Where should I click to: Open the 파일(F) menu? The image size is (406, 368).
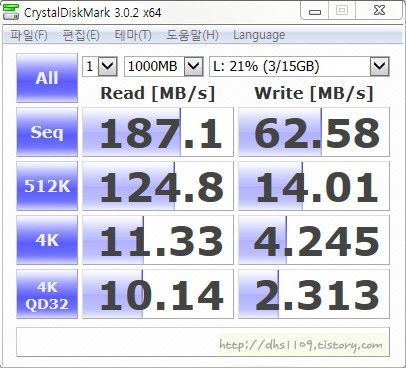coord(29,35)
